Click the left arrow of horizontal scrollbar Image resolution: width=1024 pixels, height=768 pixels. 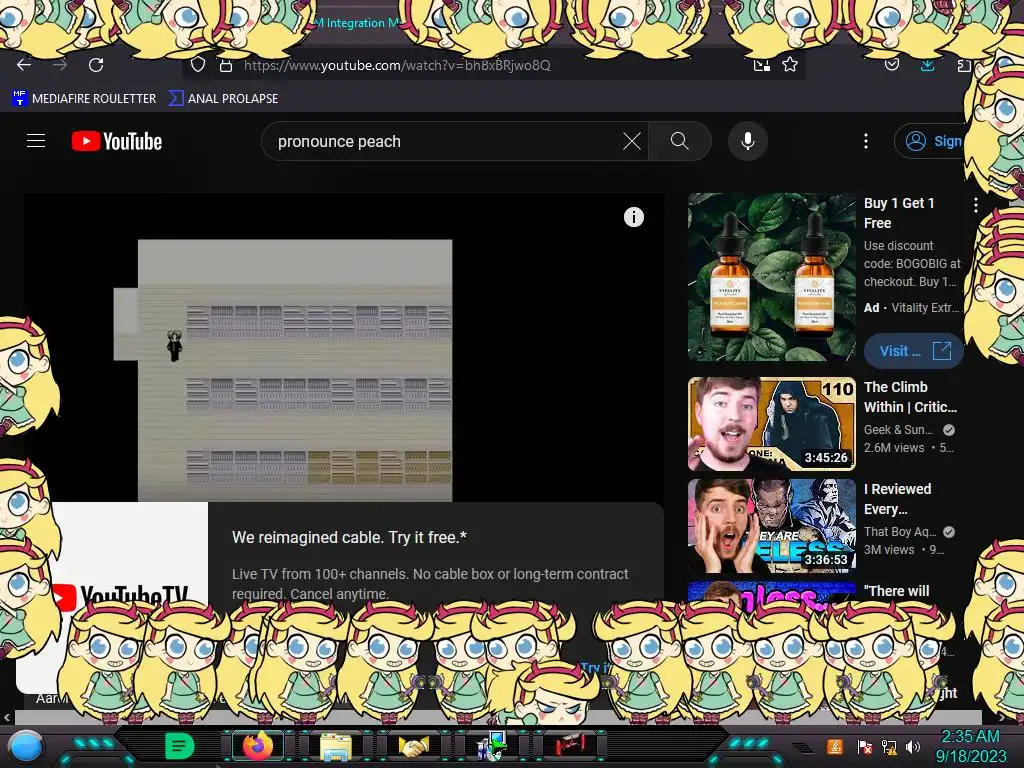click(7, 717)
